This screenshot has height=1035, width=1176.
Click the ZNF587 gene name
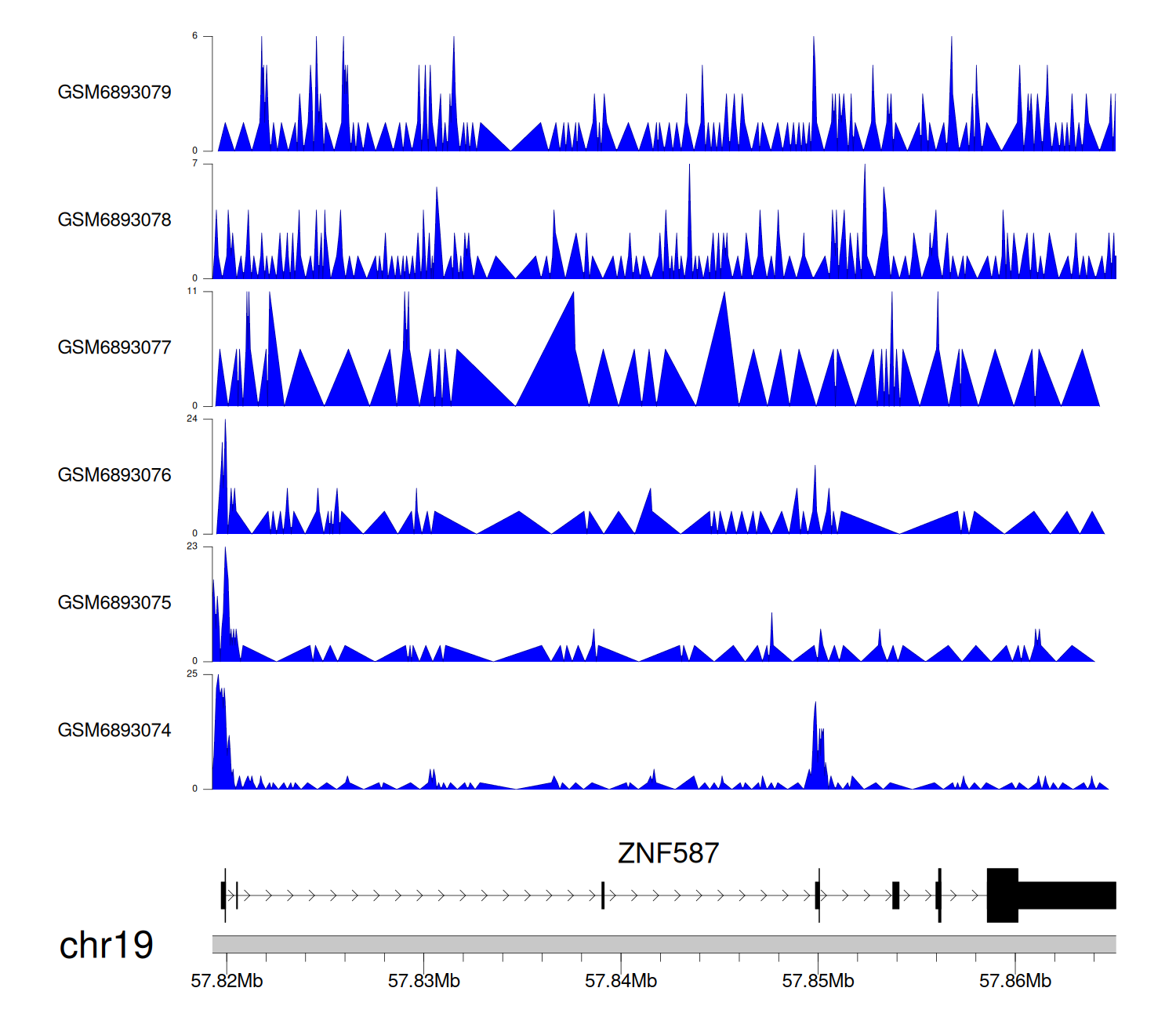click(x=668, y=853)
